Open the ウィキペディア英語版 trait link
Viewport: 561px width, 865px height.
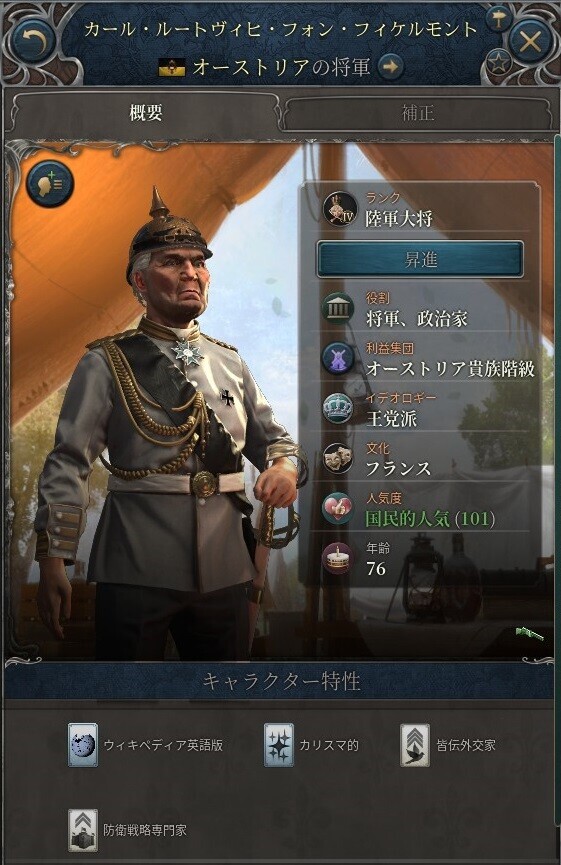[x=146, y=745]
